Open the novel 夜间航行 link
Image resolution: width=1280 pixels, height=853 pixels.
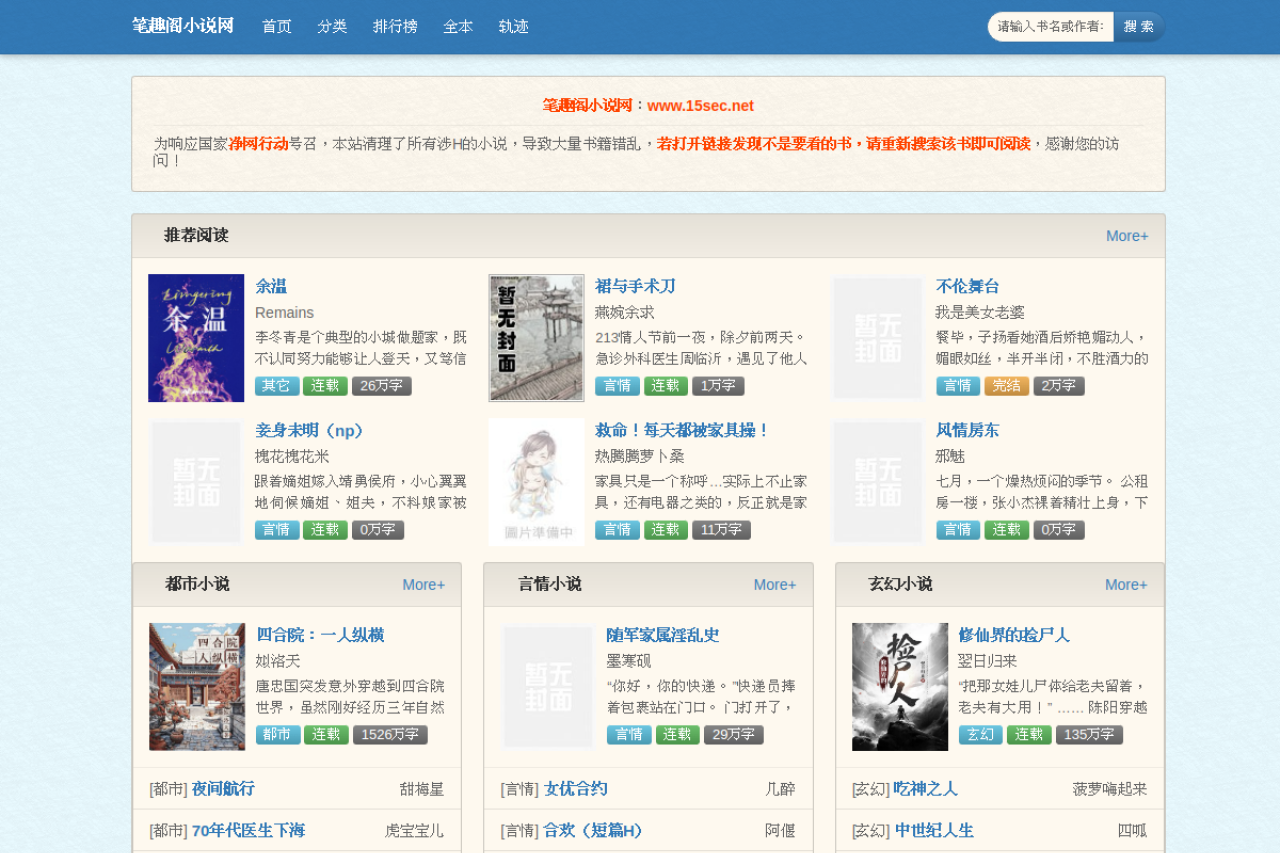(223, 789)
